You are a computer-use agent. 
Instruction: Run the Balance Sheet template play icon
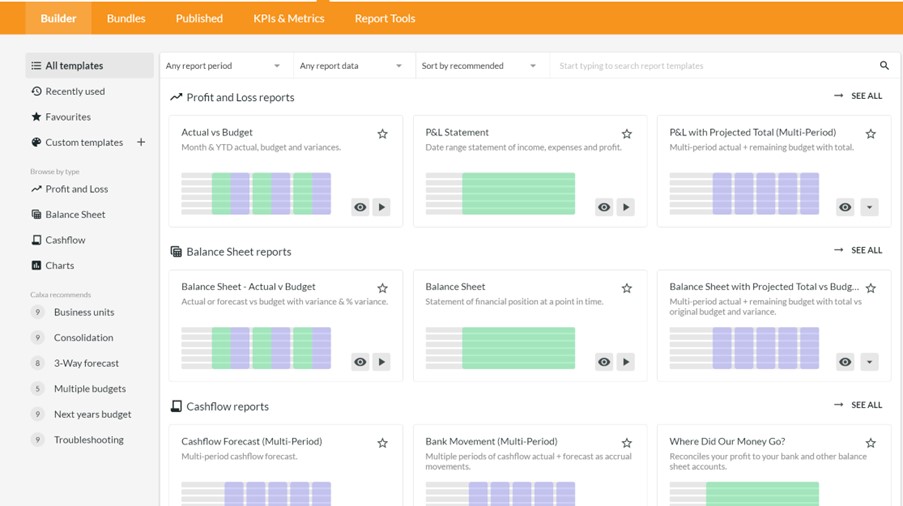coord(625,362)
